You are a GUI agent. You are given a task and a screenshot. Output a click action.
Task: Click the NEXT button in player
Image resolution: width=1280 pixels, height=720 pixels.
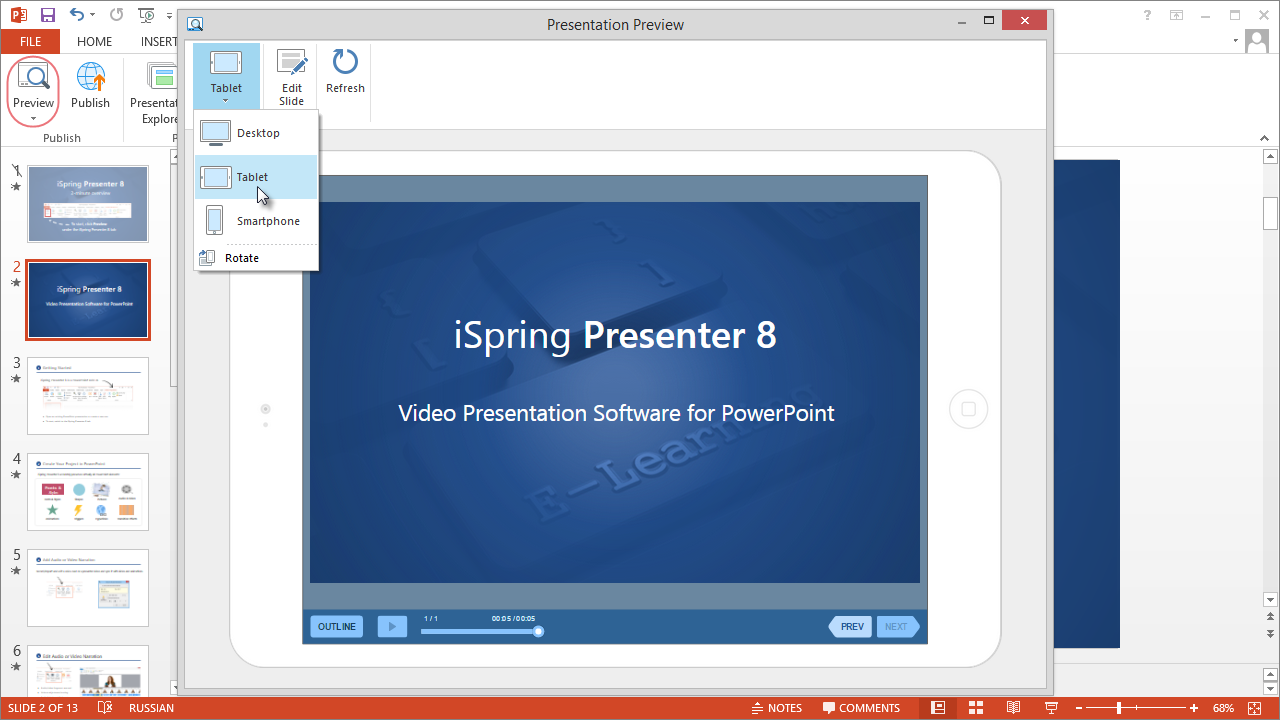[897, 627]
